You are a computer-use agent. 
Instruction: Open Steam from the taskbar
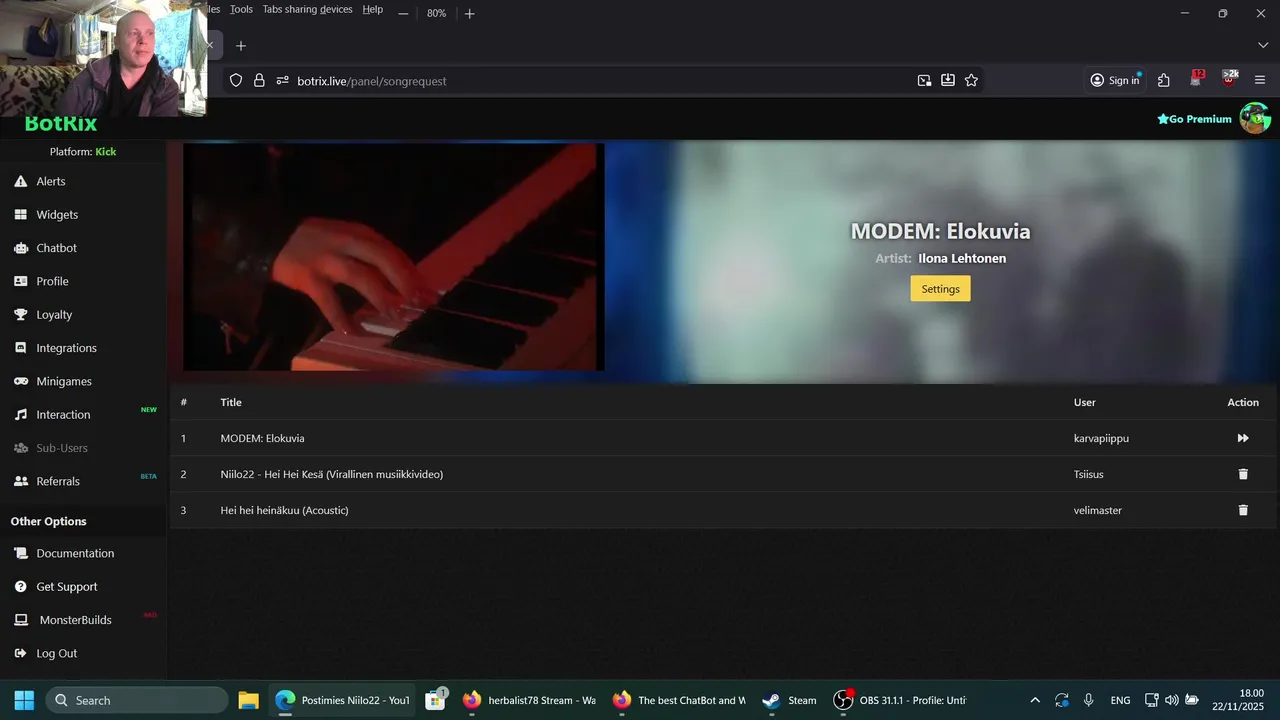tap(790, 700)
